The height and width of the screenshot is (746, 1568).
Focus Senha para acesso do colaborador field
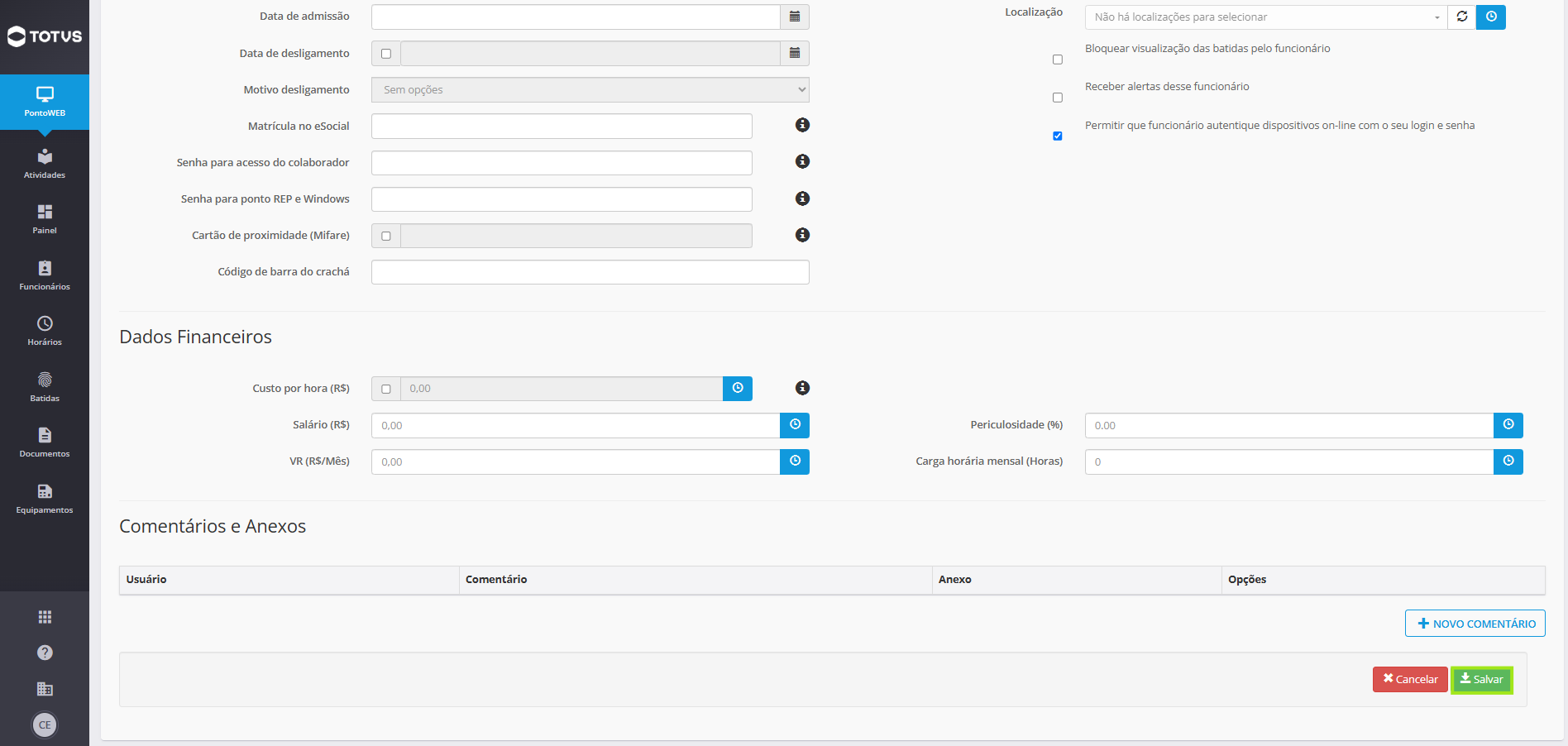click(562, 162)
